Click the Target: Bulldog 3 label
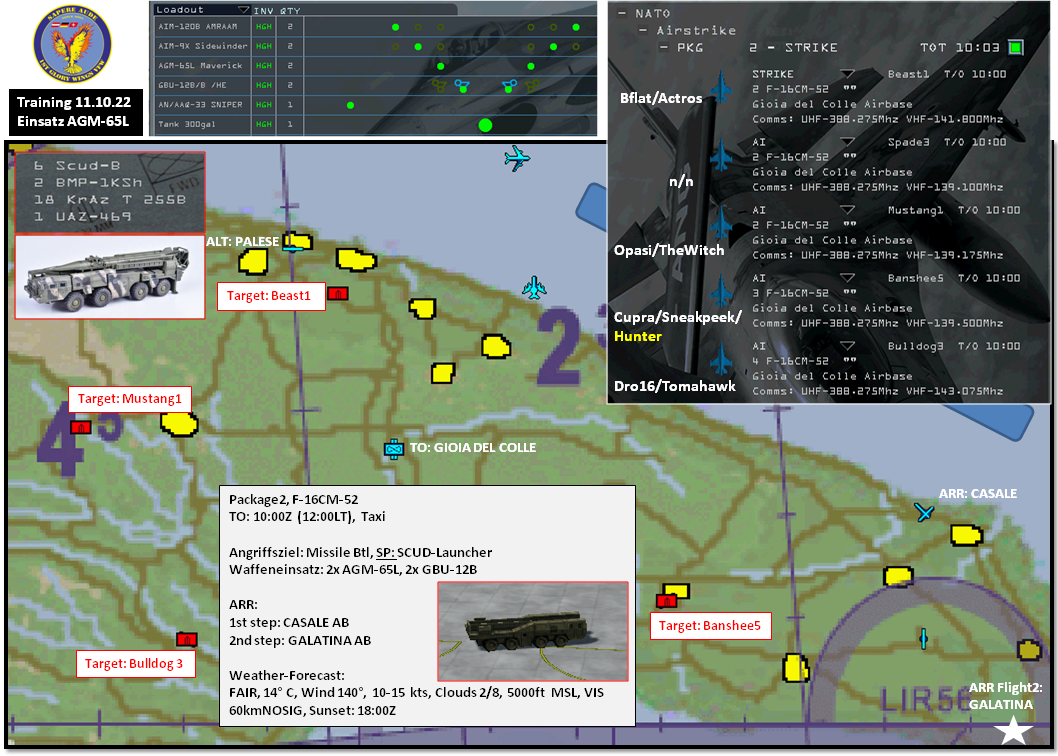The height and width of the screenshot is (756, 1058). [x=136, y=664]
